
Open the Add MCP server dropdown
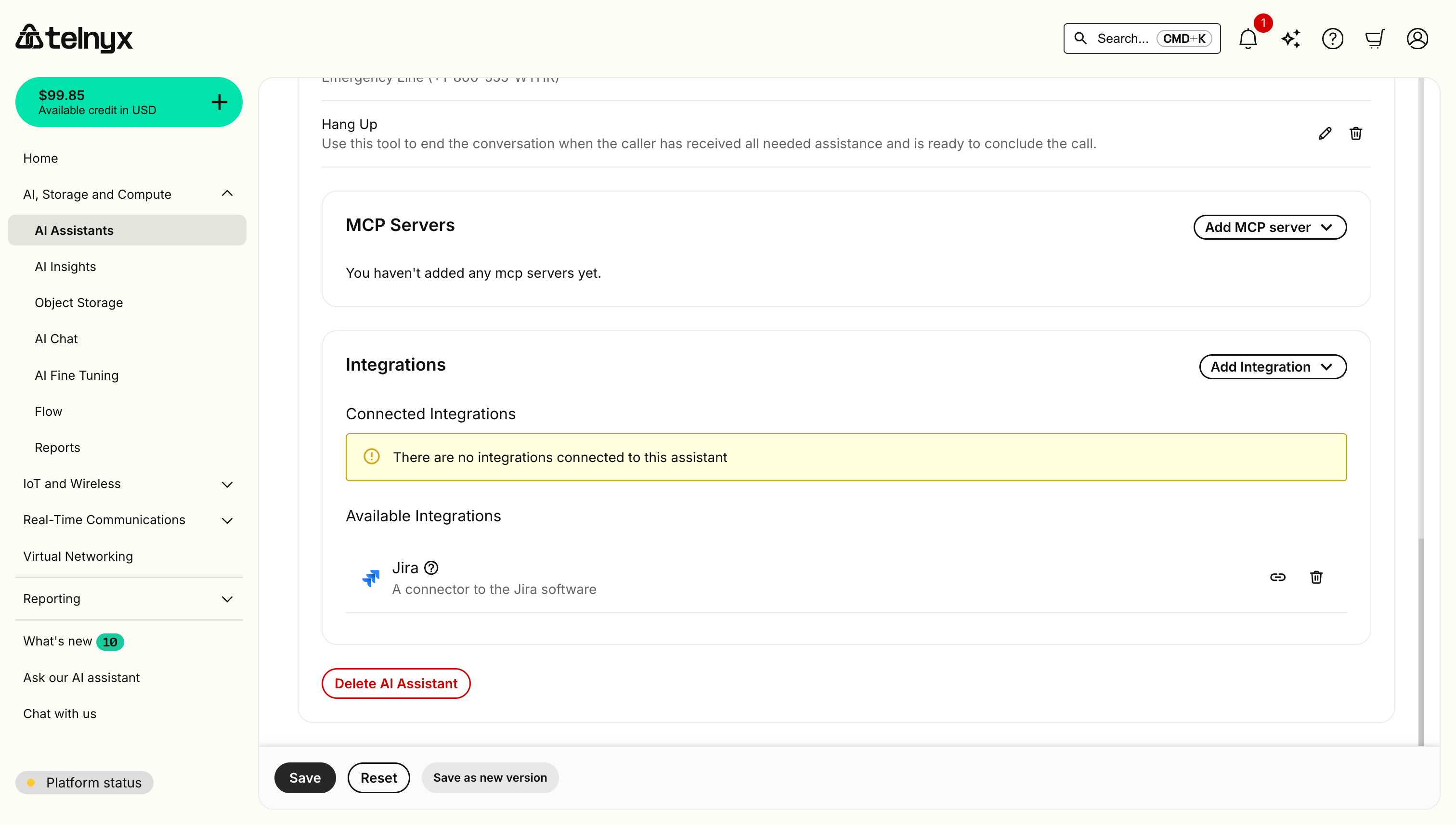click(1270, 227)
